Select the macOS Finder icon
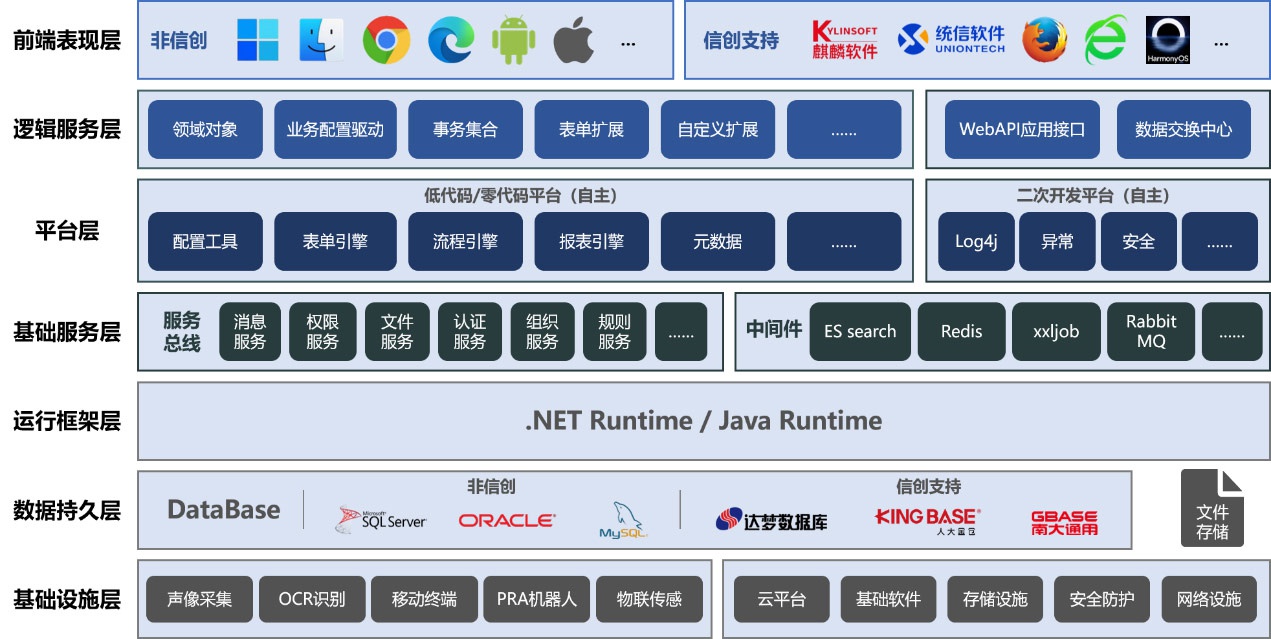 coord(322,40)
